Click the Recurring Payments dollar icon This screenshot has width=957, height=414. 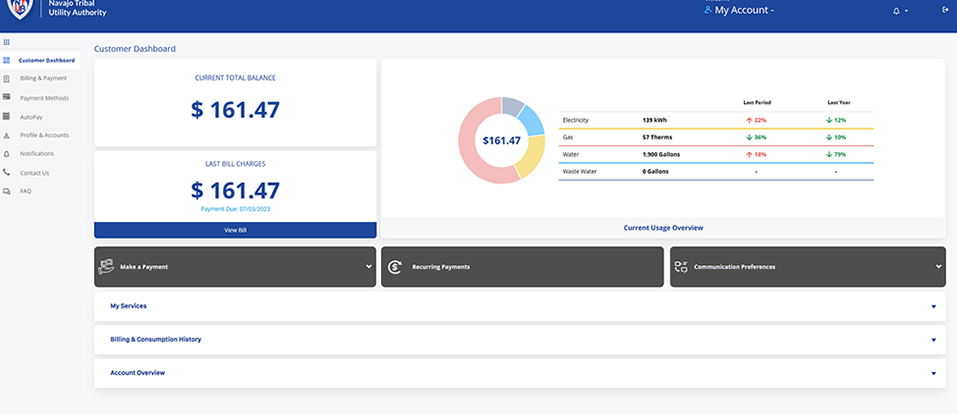pos(395,267)
